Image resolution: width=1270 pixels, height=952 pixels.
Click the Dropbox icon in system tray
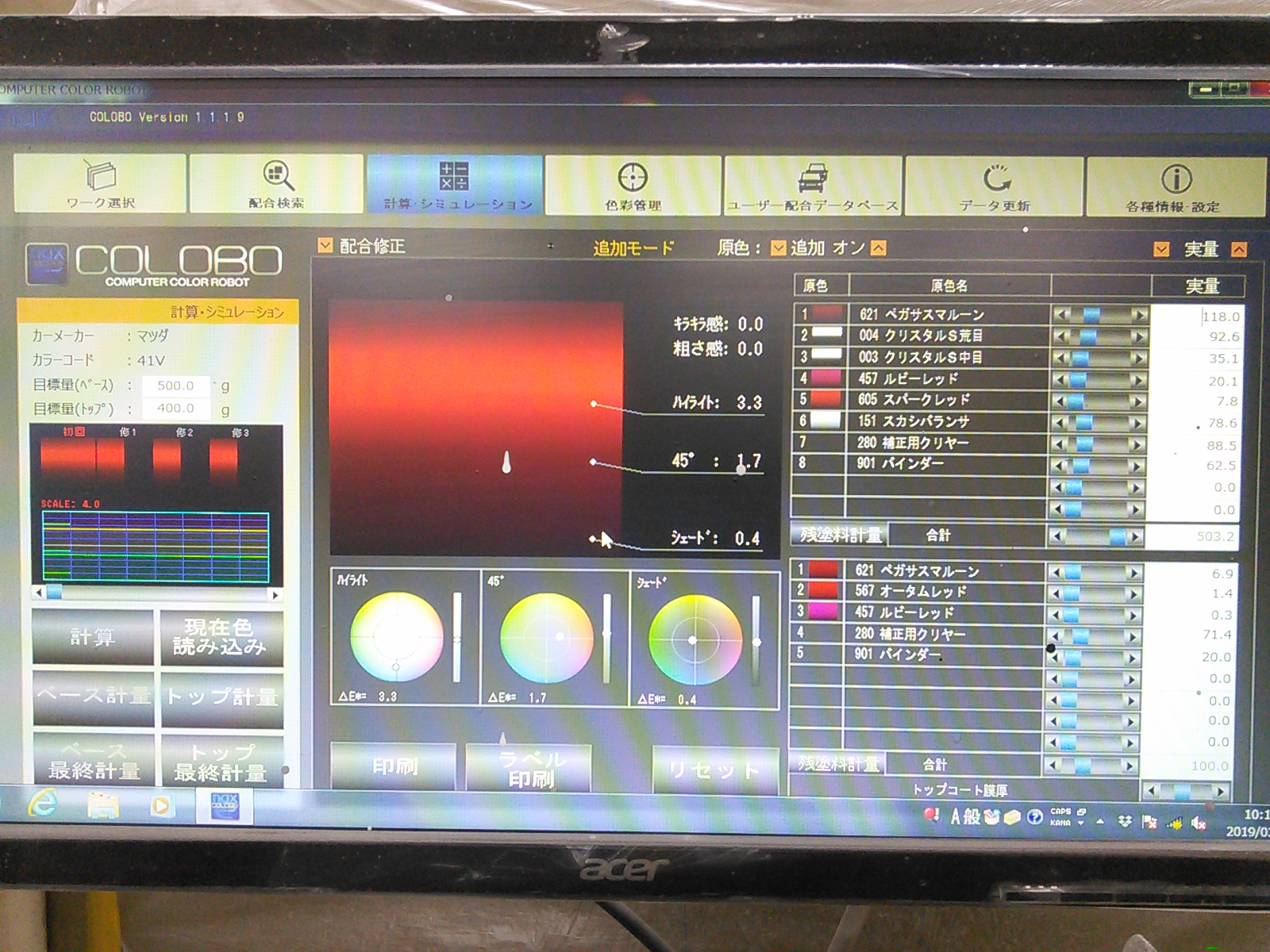(x=1125, y=821)
